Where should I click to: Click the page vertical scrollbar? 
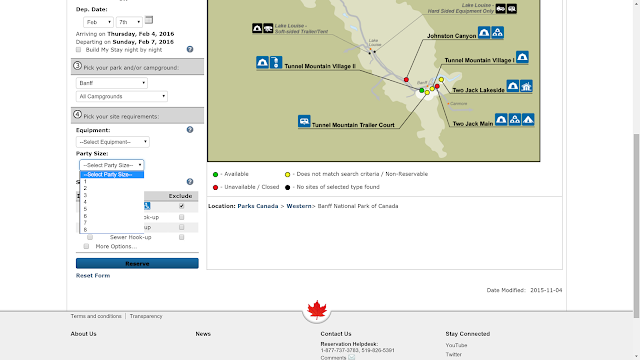pyautogui.click(x=636, y=226)
